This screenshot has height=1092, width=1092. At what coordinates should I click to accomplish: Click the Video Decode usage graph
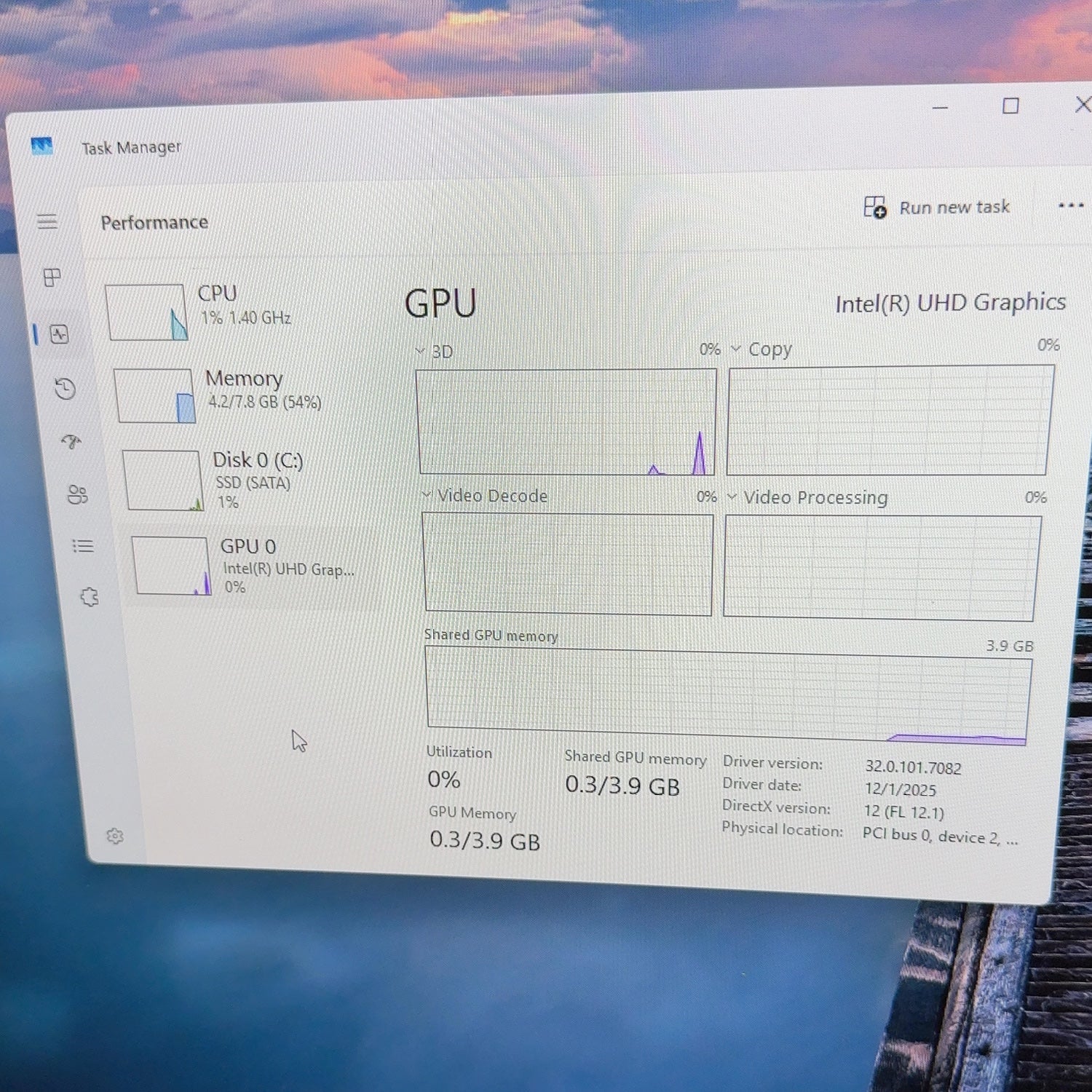568,564
